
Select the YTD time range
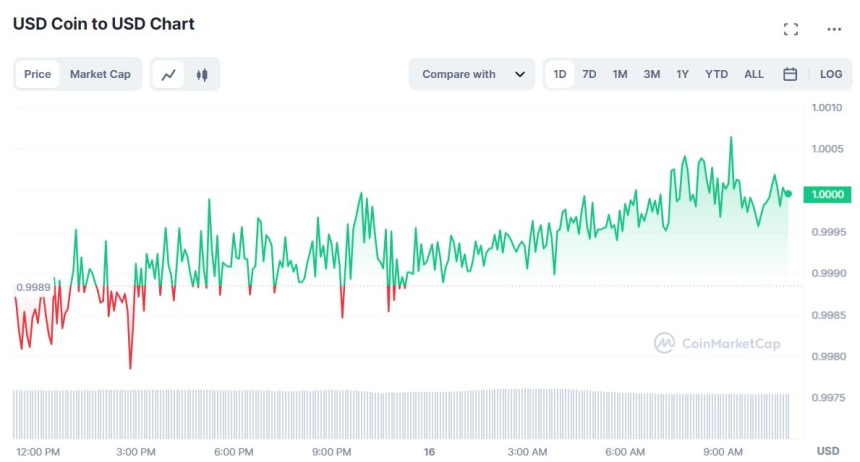coord(716,74)
